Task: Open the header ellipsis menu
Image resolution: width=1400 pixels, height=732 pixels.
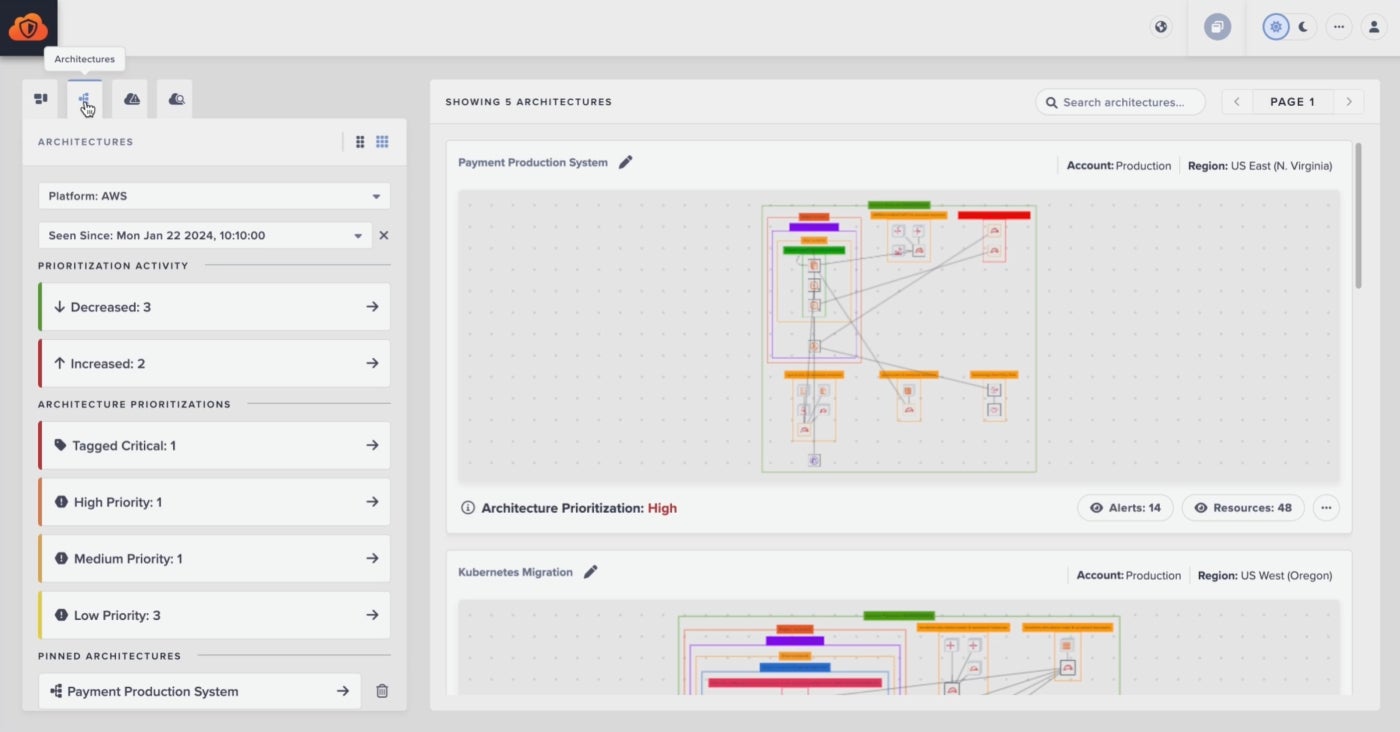Action: 1339,27
